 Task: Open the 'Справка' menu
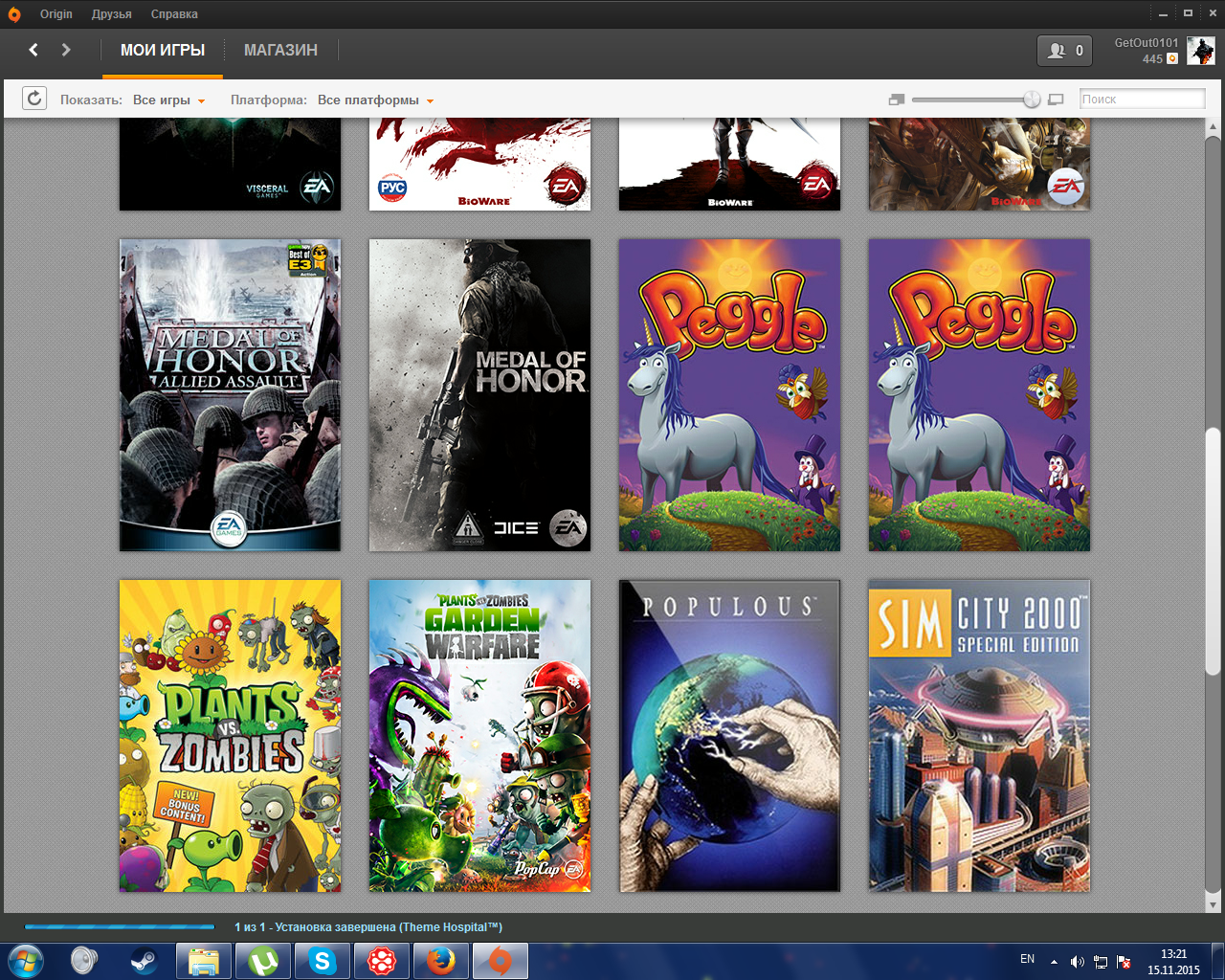point(174,14)
